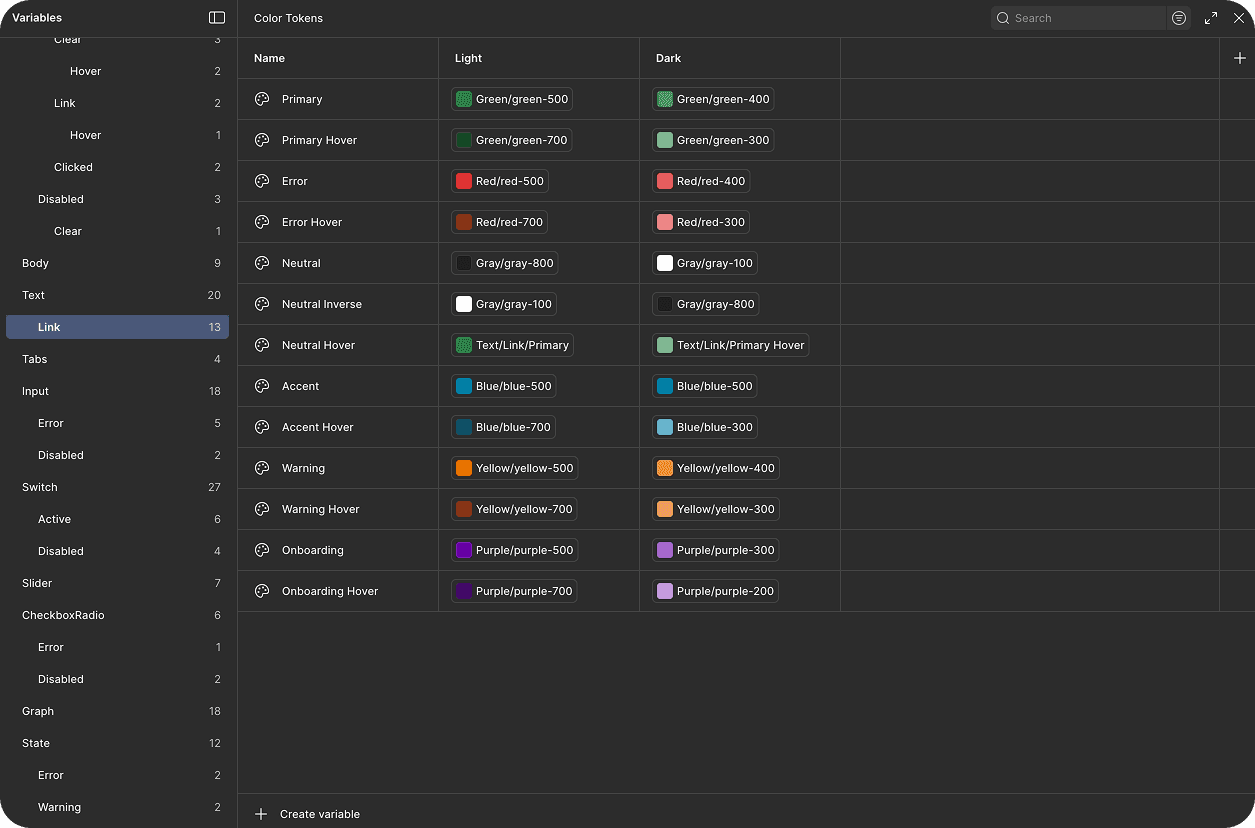The height and width of the screenshot is (828, 1255).
Task: Click the Variables panel title
Action: [37, 18]
